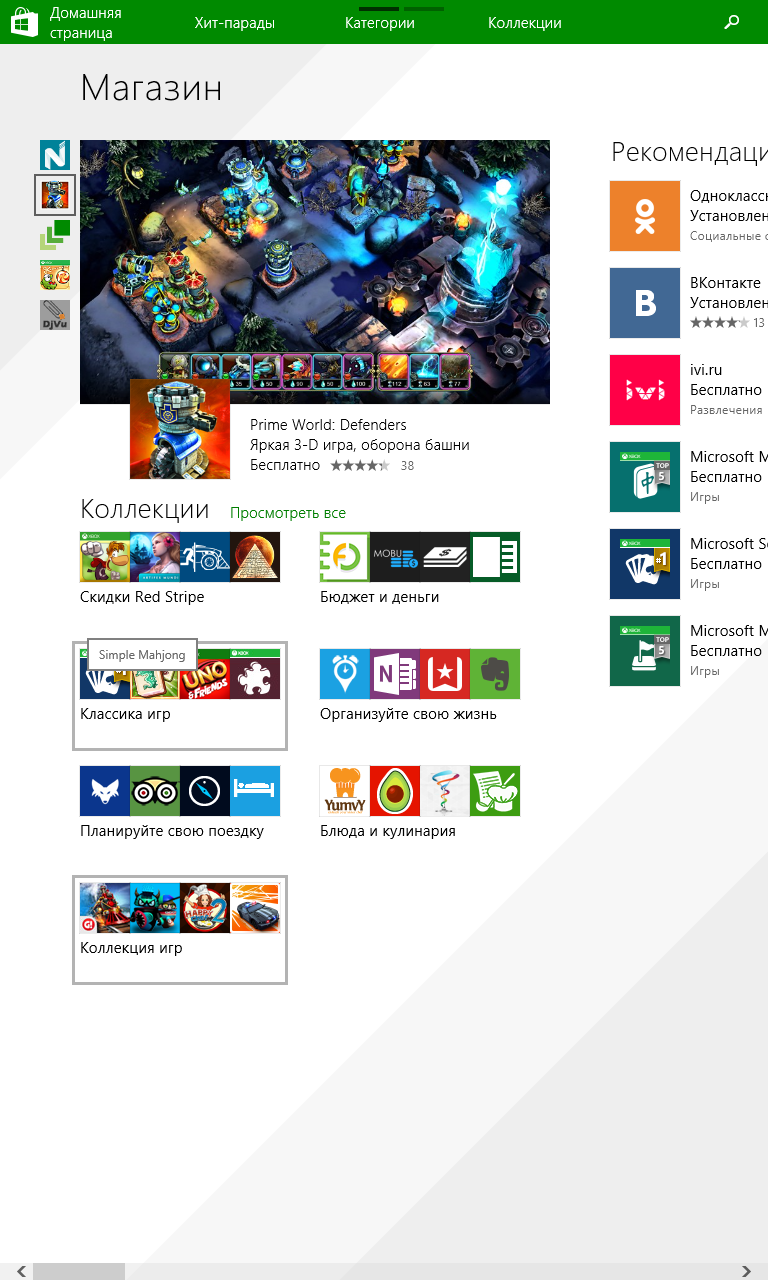Click the green recipe chef icon
The image size is (768, 1280).
coord(495,791)
